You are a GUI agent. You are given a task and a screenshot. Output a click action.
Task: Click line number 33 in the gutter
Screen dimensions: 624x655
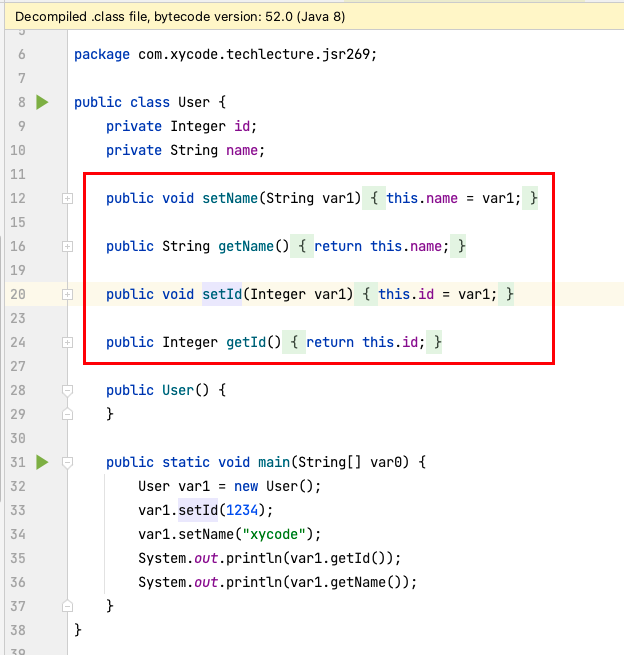(17, 510)
